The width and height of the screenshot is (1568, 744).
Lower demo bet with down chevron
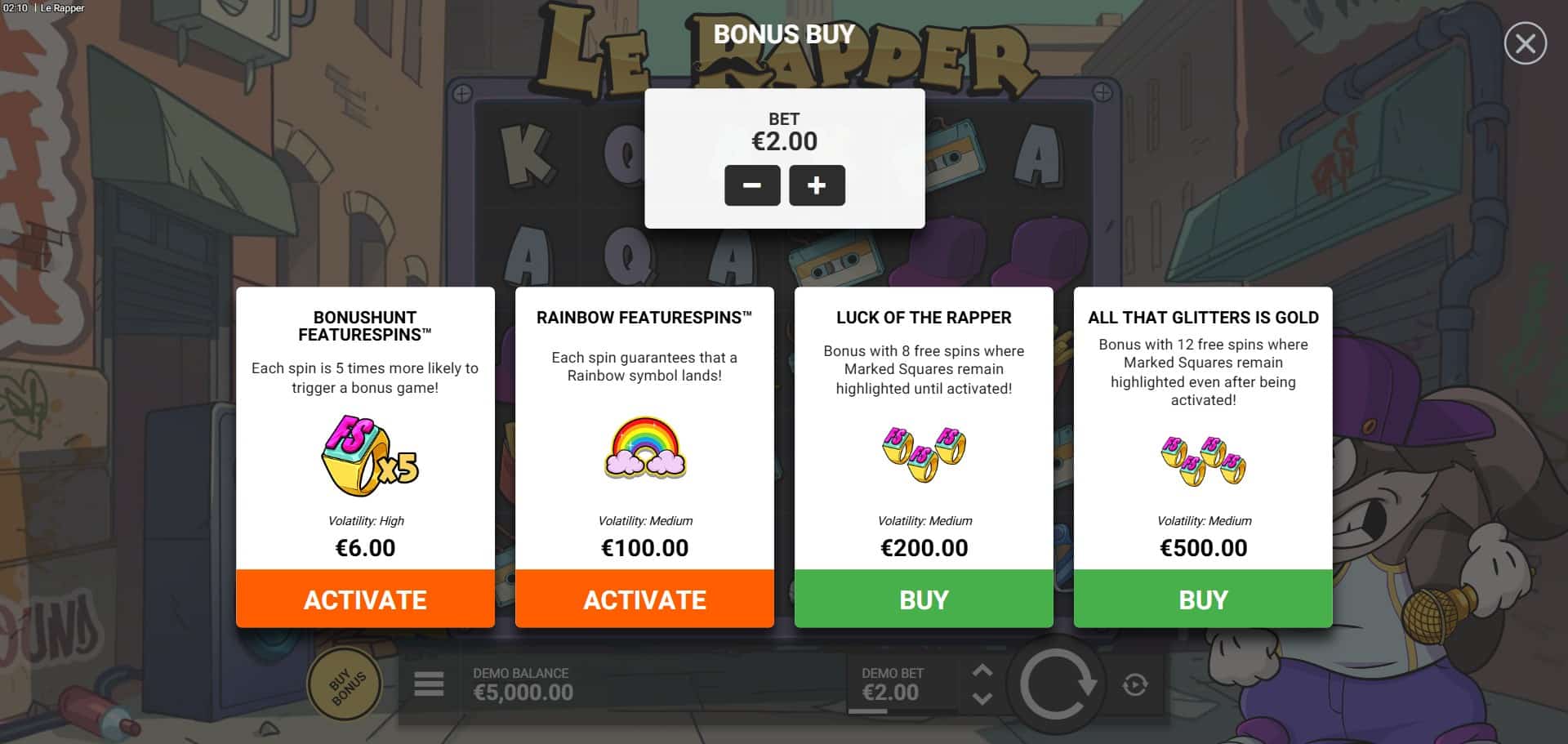[x=982, y=698]
